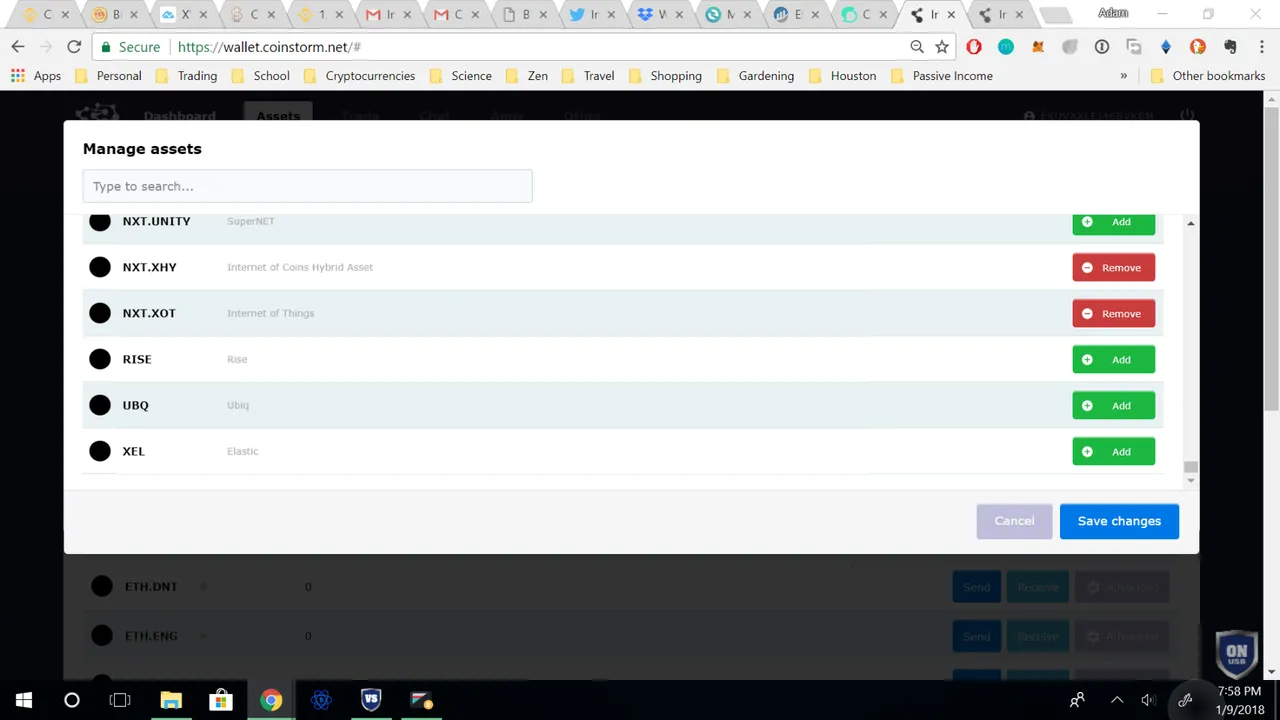Open the Trading bookmarks folder
Image resolution: width=1280 pixels, height=720 pixels.
[186, 76]
